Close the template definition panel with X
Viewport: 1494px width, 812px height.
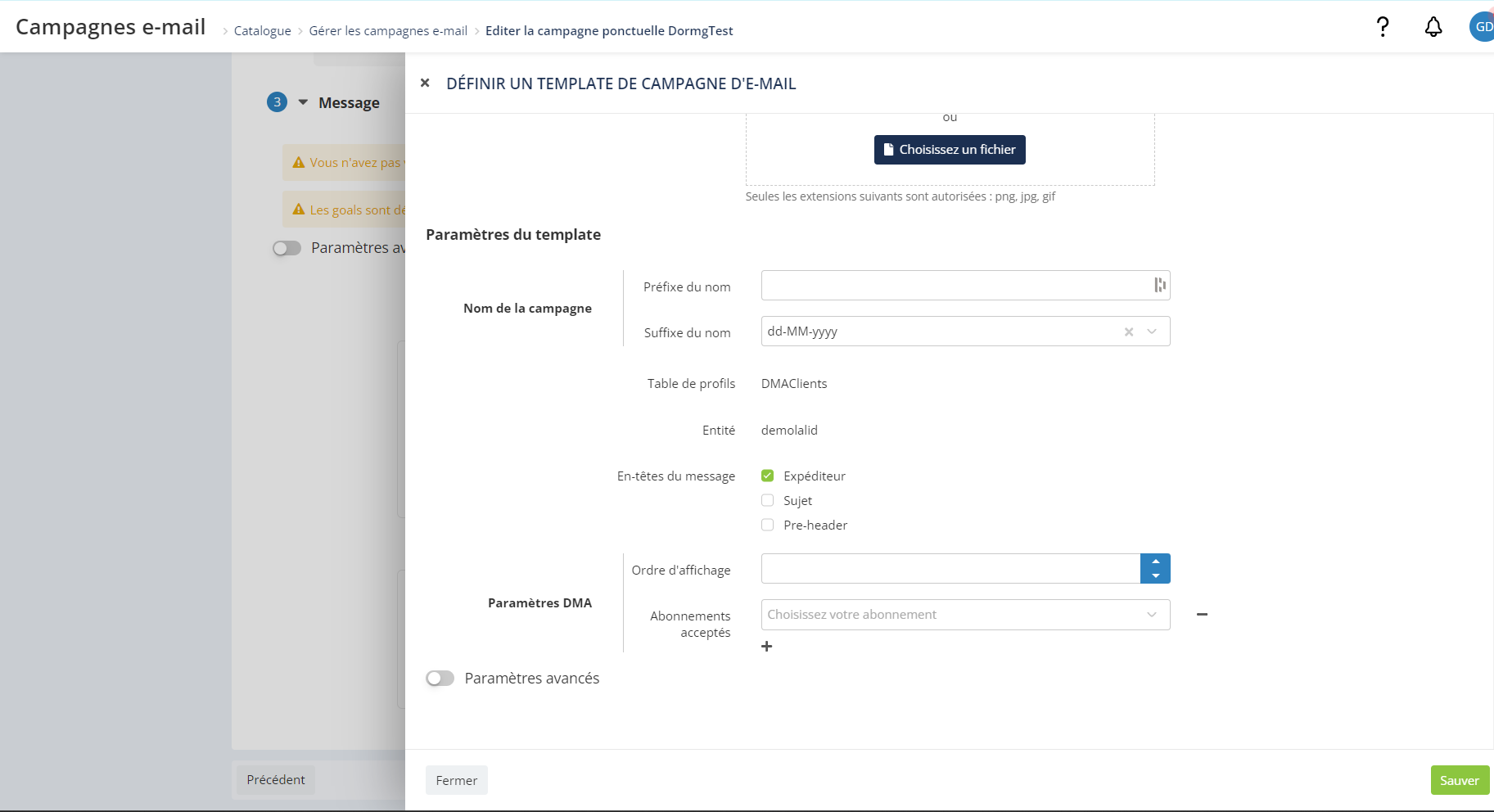(x=425, y=83)
